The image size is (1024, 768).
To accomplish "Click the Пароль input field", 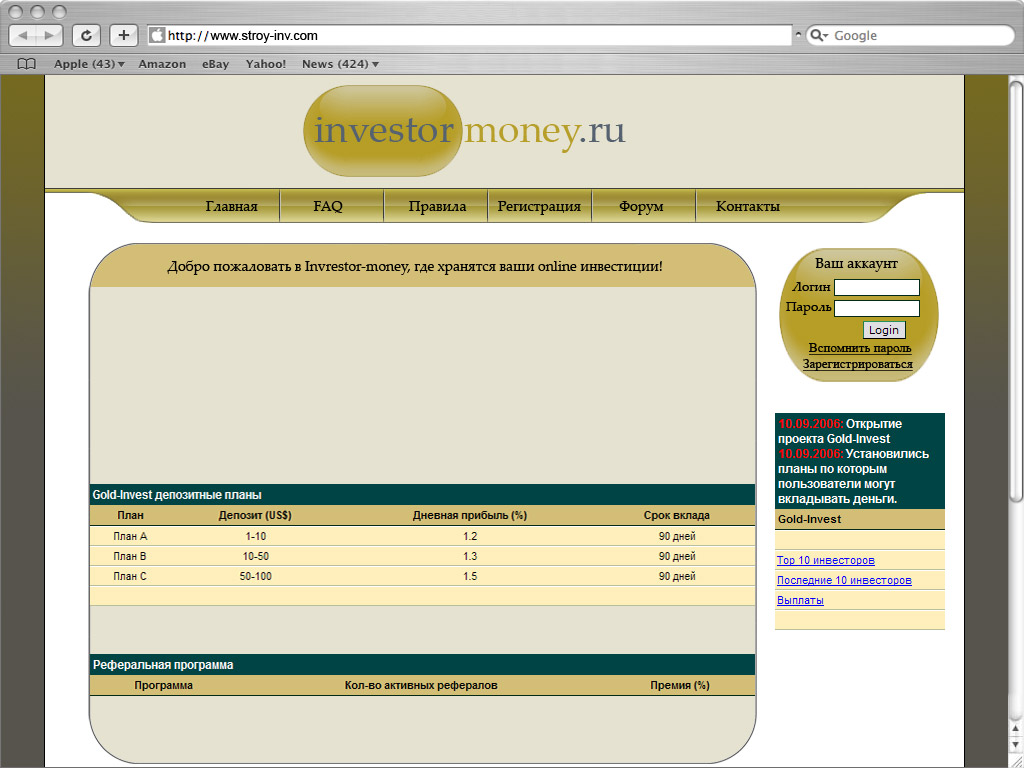I will pyautogui.click(x=876, y=308).
